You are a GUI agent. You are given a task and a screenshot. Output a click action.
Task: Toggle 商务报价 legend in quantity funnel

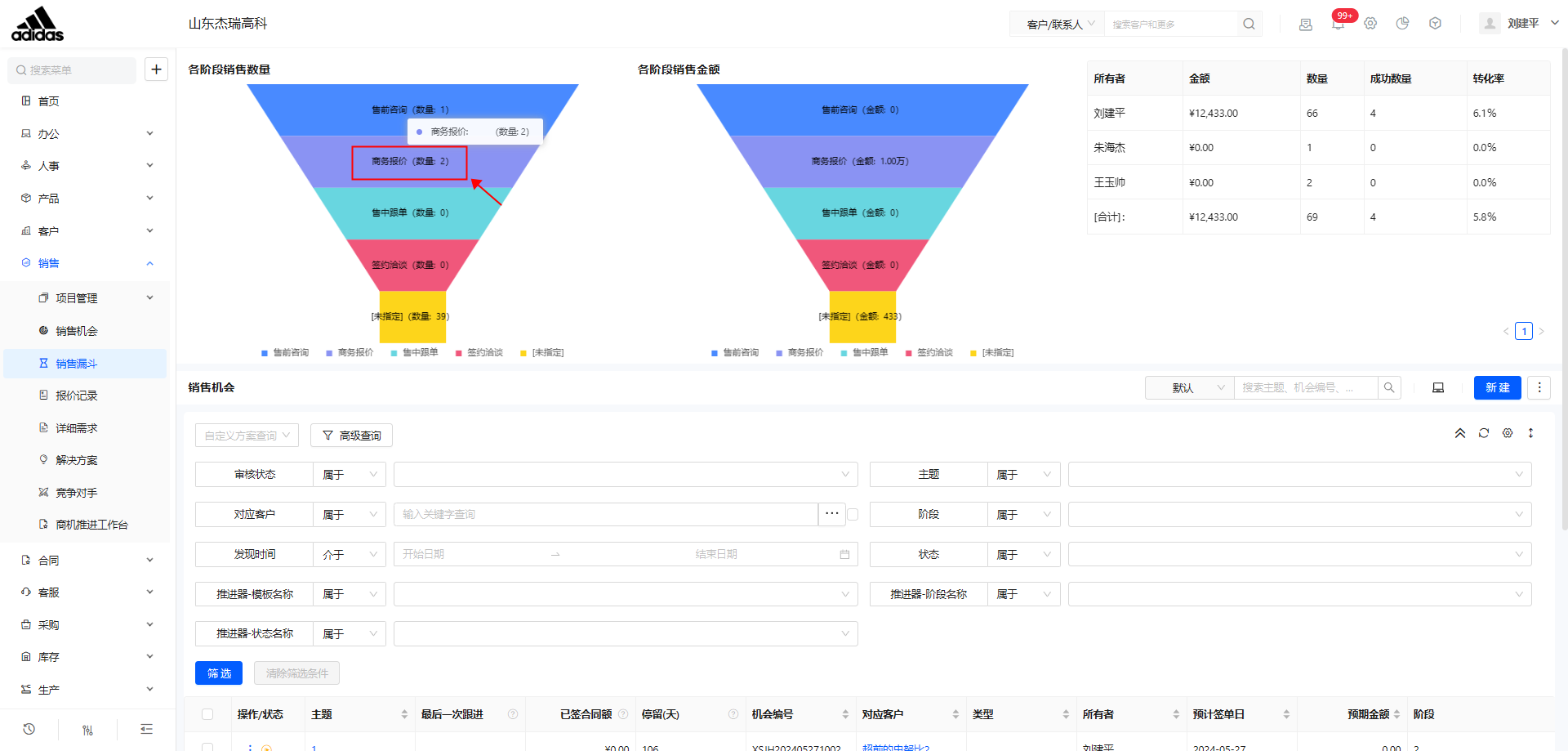pyautogui.click(x=350, y=353)
